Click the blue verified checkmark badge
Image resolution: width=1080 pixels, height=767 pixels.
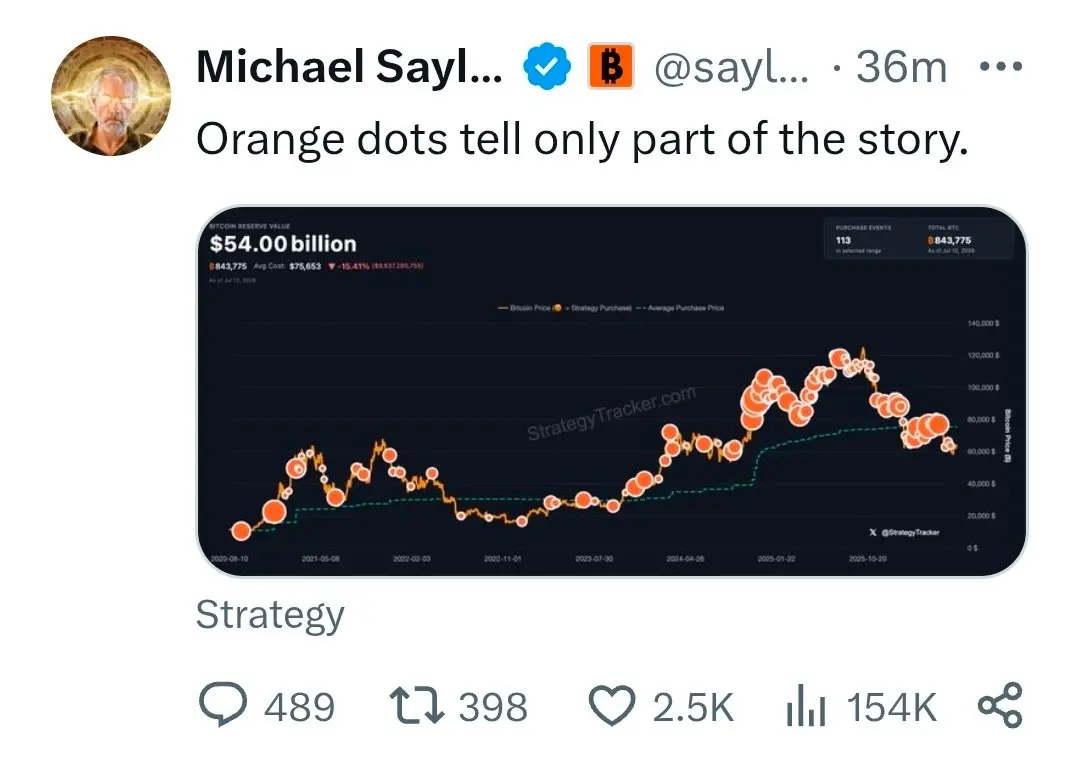546,67
